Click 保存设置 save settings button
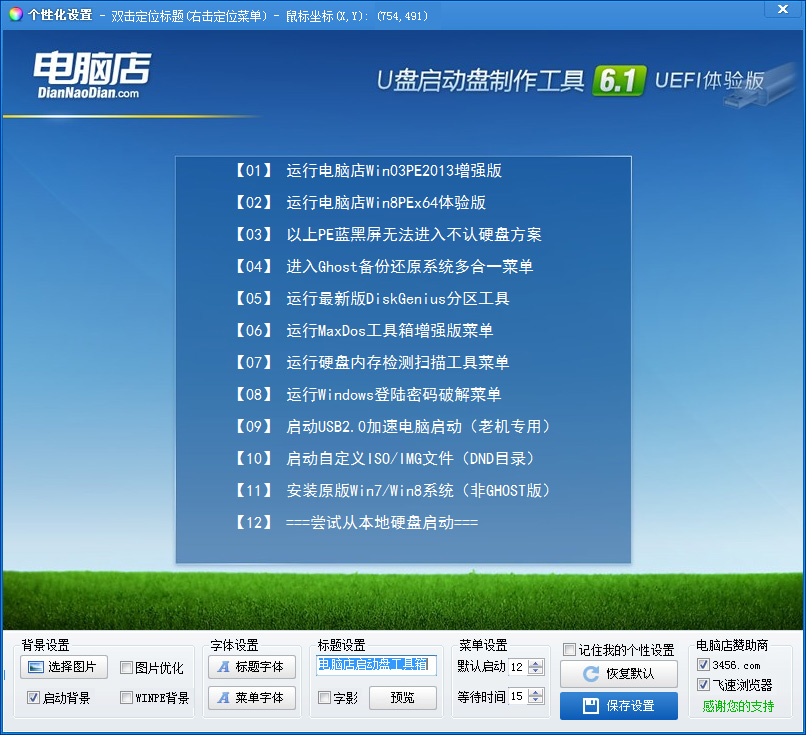 tap(618, 706)
